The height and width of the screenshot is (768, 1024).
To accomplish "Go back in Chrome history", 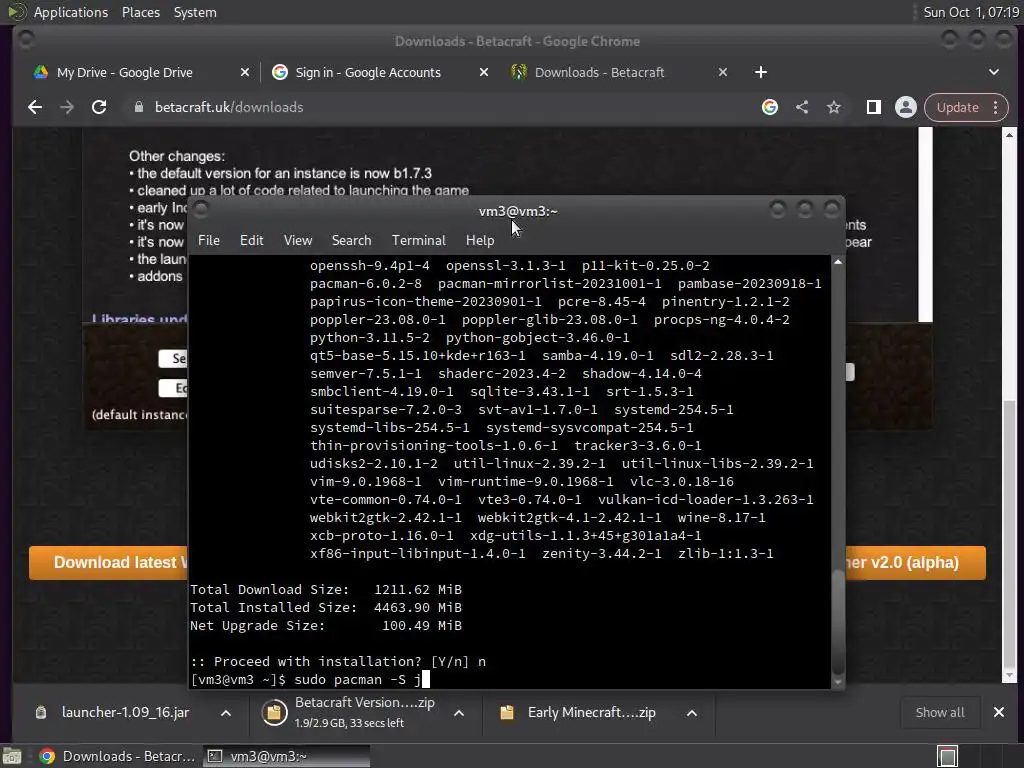I will (35, 107).
